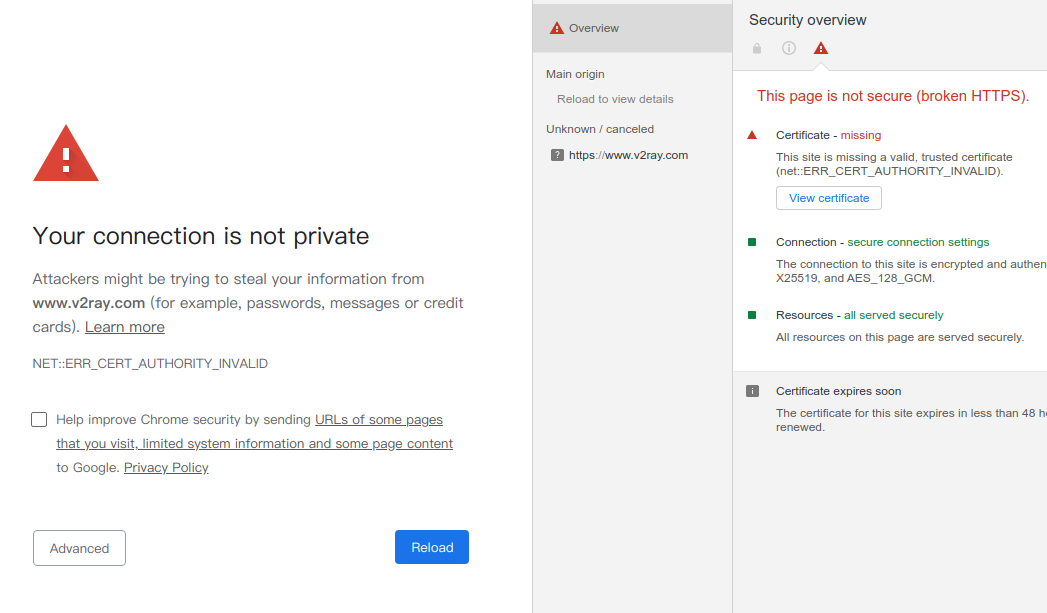Open the secure connection settings link
The width and height of the screenshot is (1047, 613).
click(x=918, y=242)
